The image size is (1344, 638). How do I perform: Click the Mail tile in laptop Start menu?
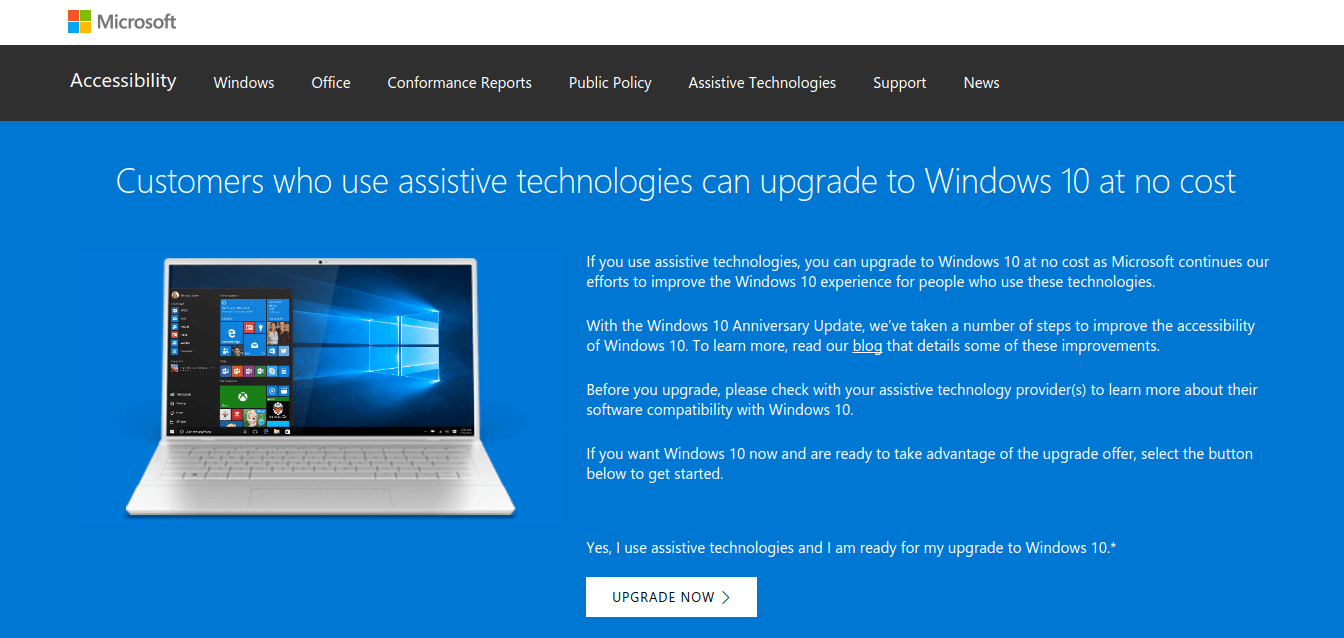pos(254,345)
